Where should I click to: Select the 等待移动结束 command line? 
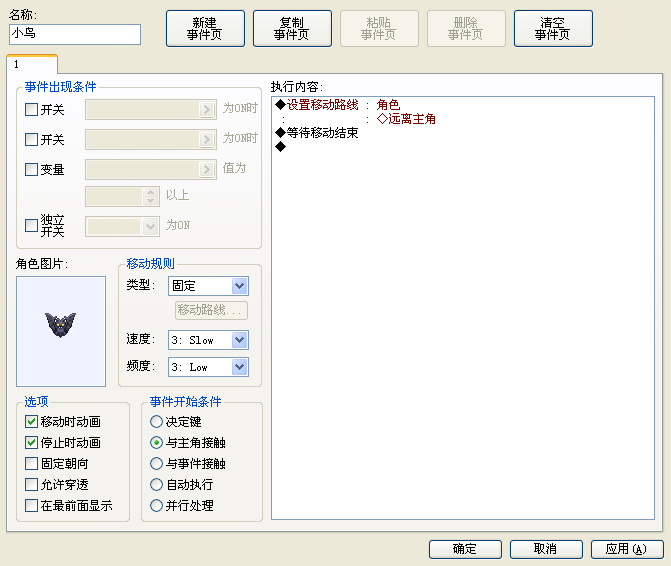317,133
